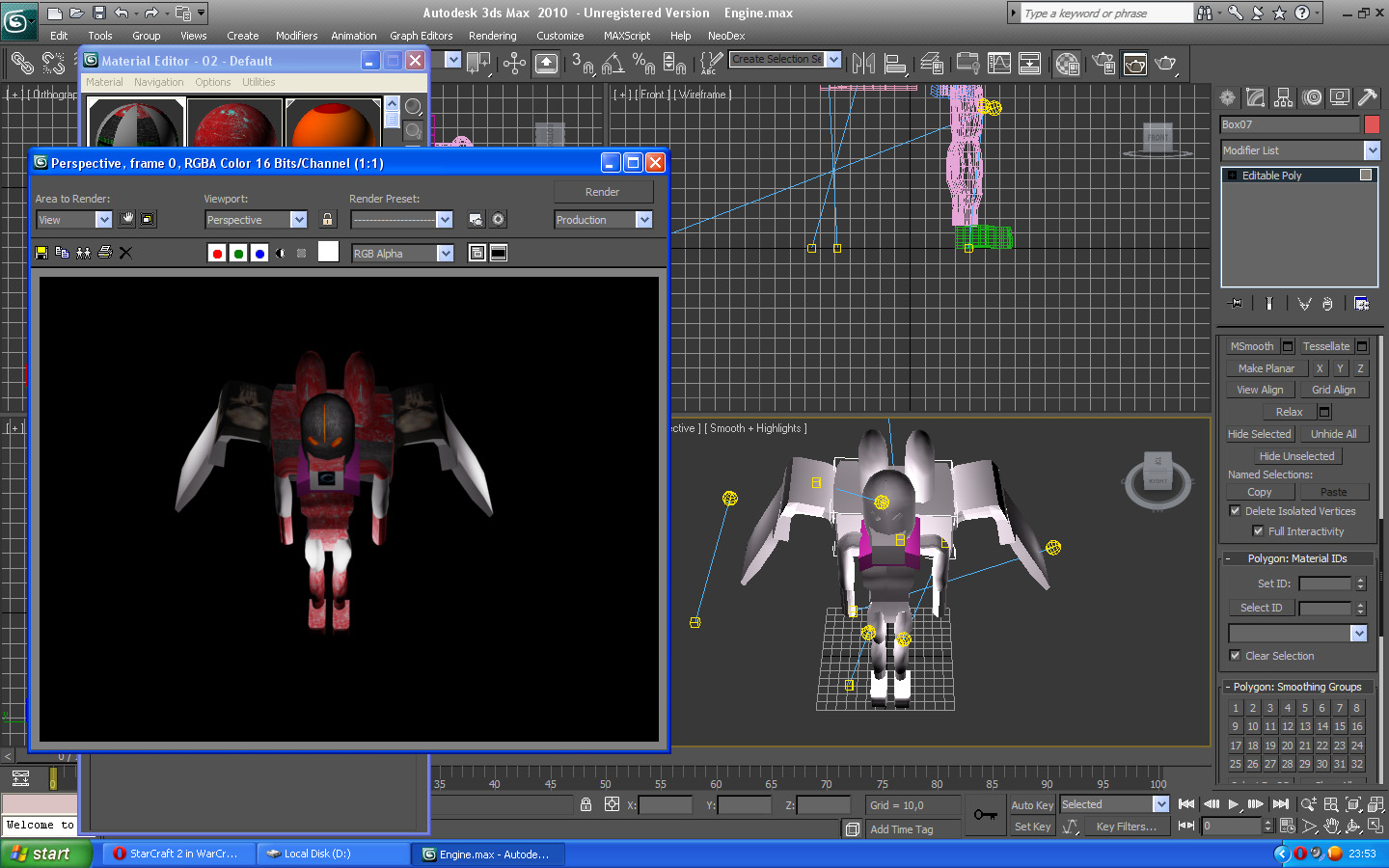Enable the blue channel in render window
Viewport: 1389px width, 868px height.
[259, 253]
